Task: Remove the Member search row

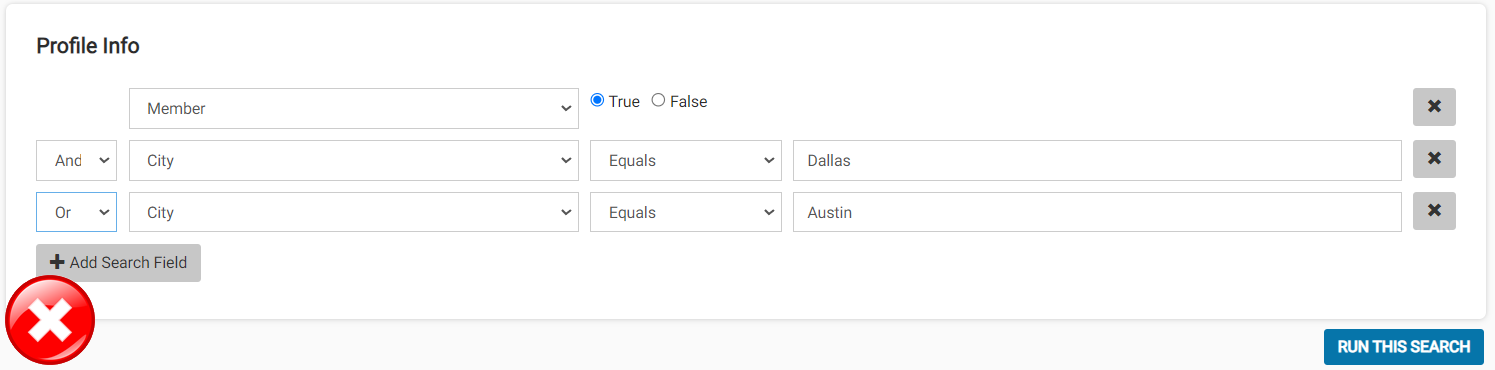Action: 1434,107
